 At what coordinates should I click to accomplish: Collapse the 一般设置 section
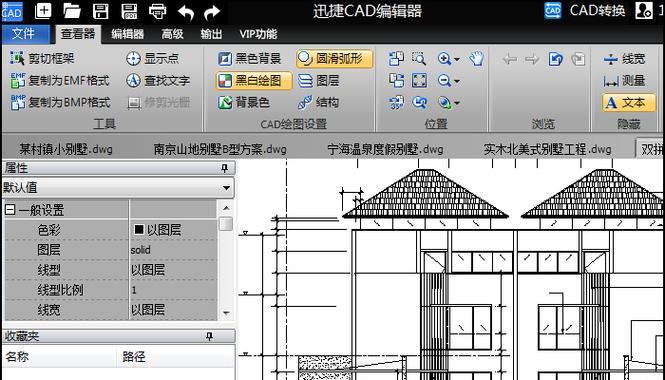pos(10,210)
